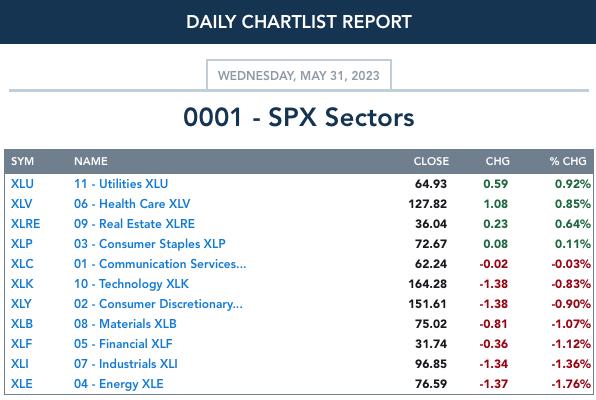Open 09 - Real Estate XLRE chart

(134, 224)
